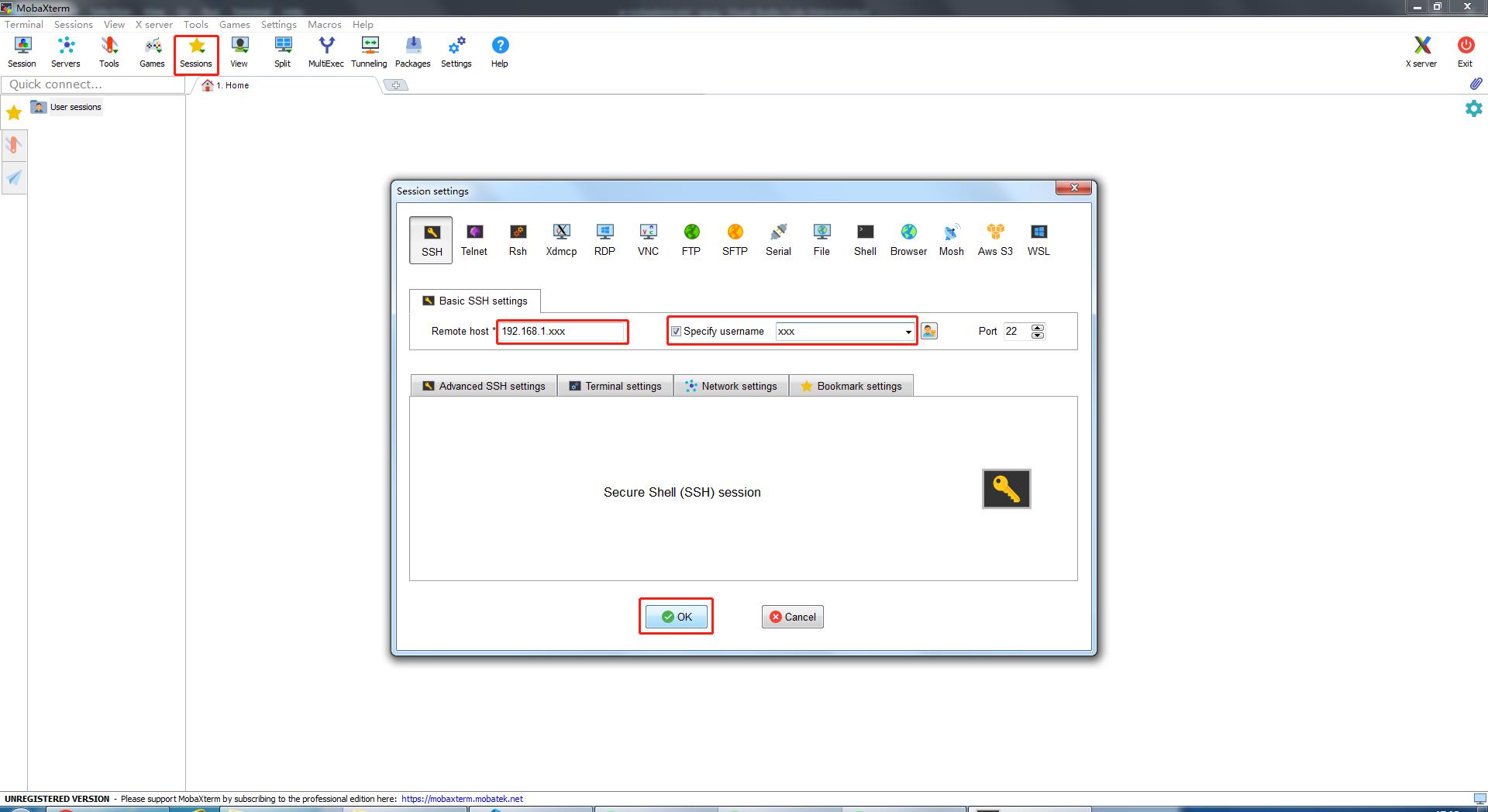Open the Tools toolbar icon
The height and width of the screenshot is (812, 1488).
[109, 53]
